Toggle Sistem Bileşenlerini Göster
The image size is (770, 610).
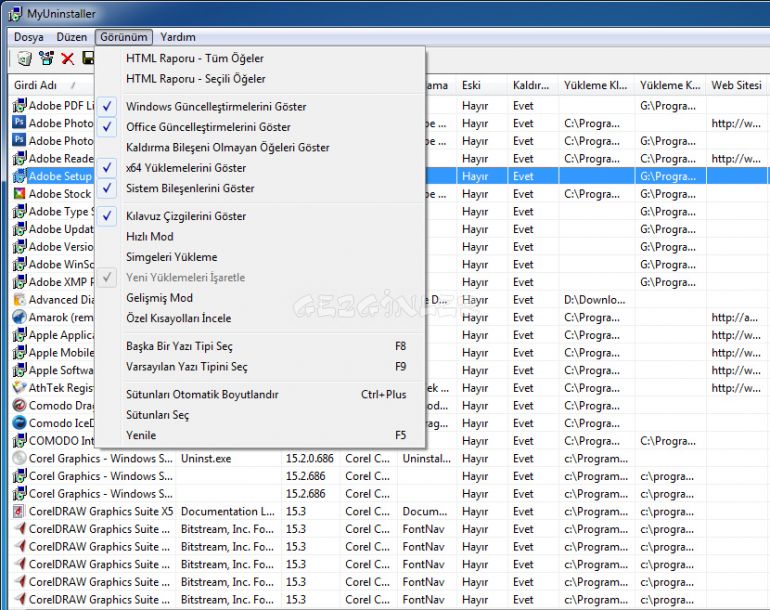click(260, 188)
